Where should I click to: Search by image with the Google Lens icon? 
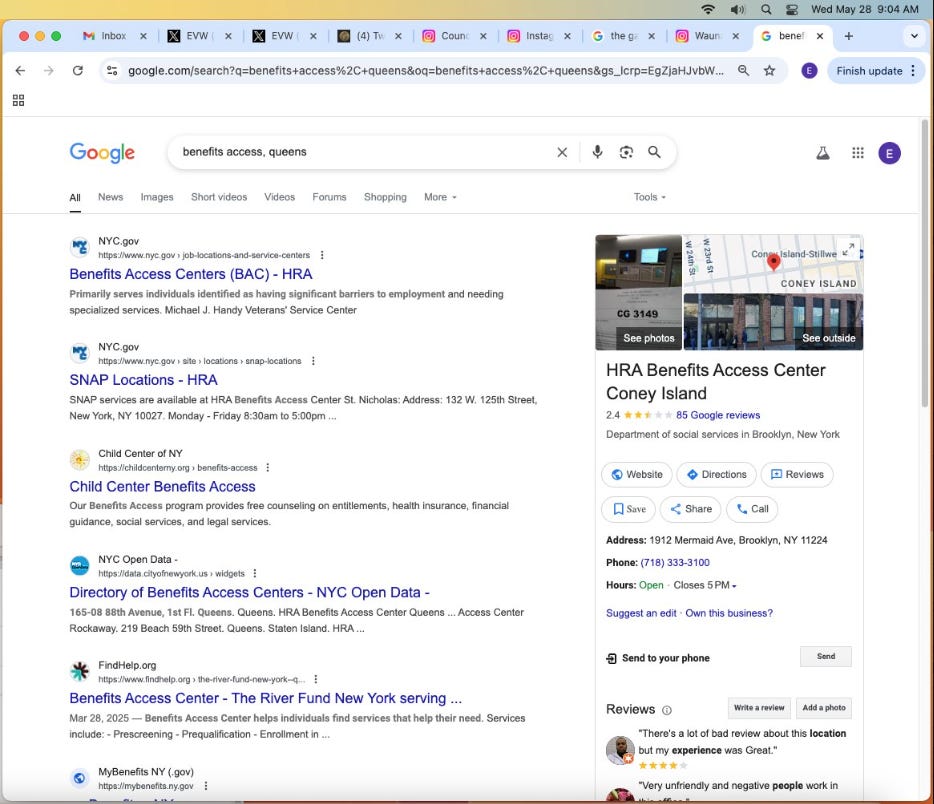(626, 152)
